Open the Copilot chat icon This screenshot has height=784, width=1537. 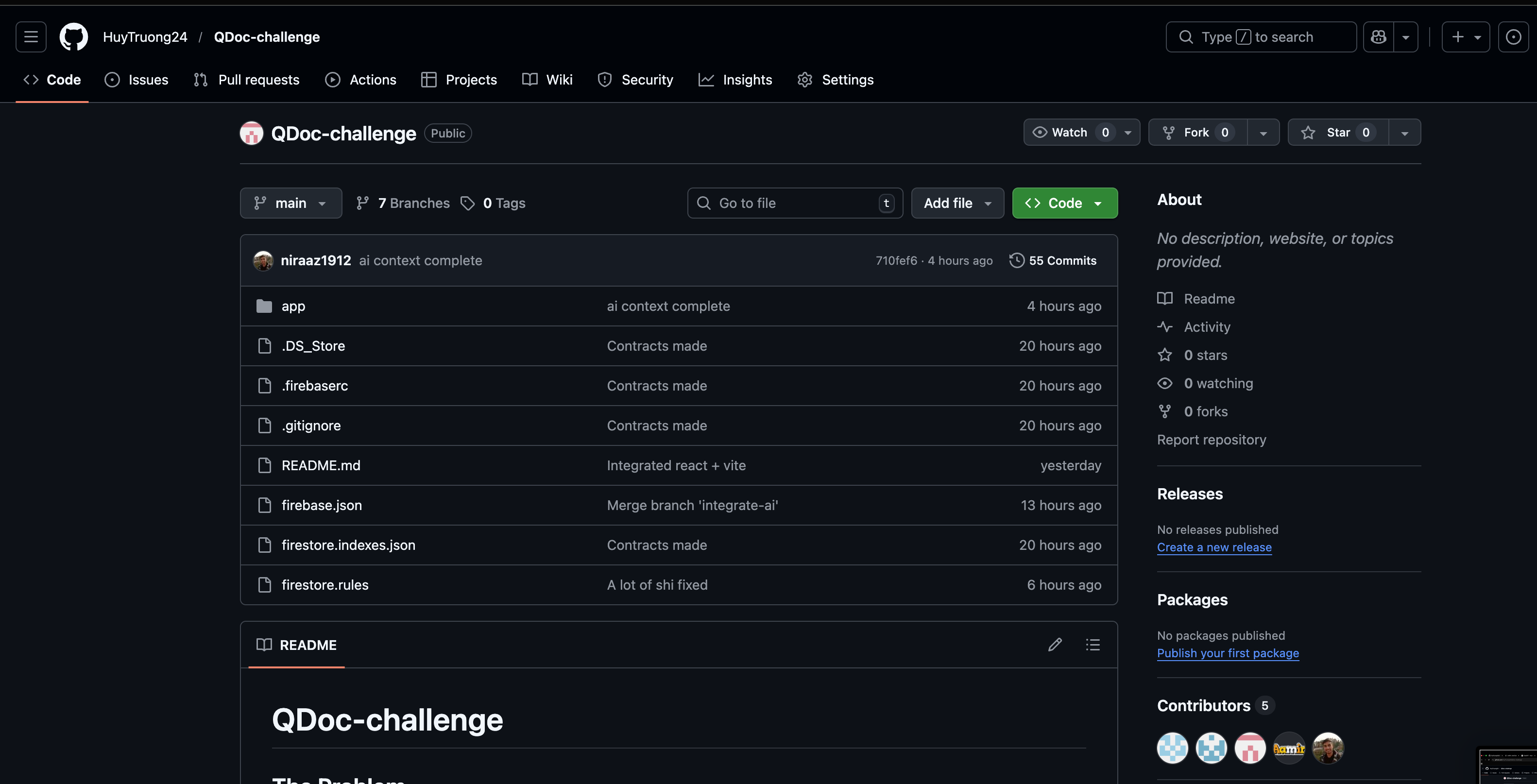pyautogui.click(x=1378, y=37)
